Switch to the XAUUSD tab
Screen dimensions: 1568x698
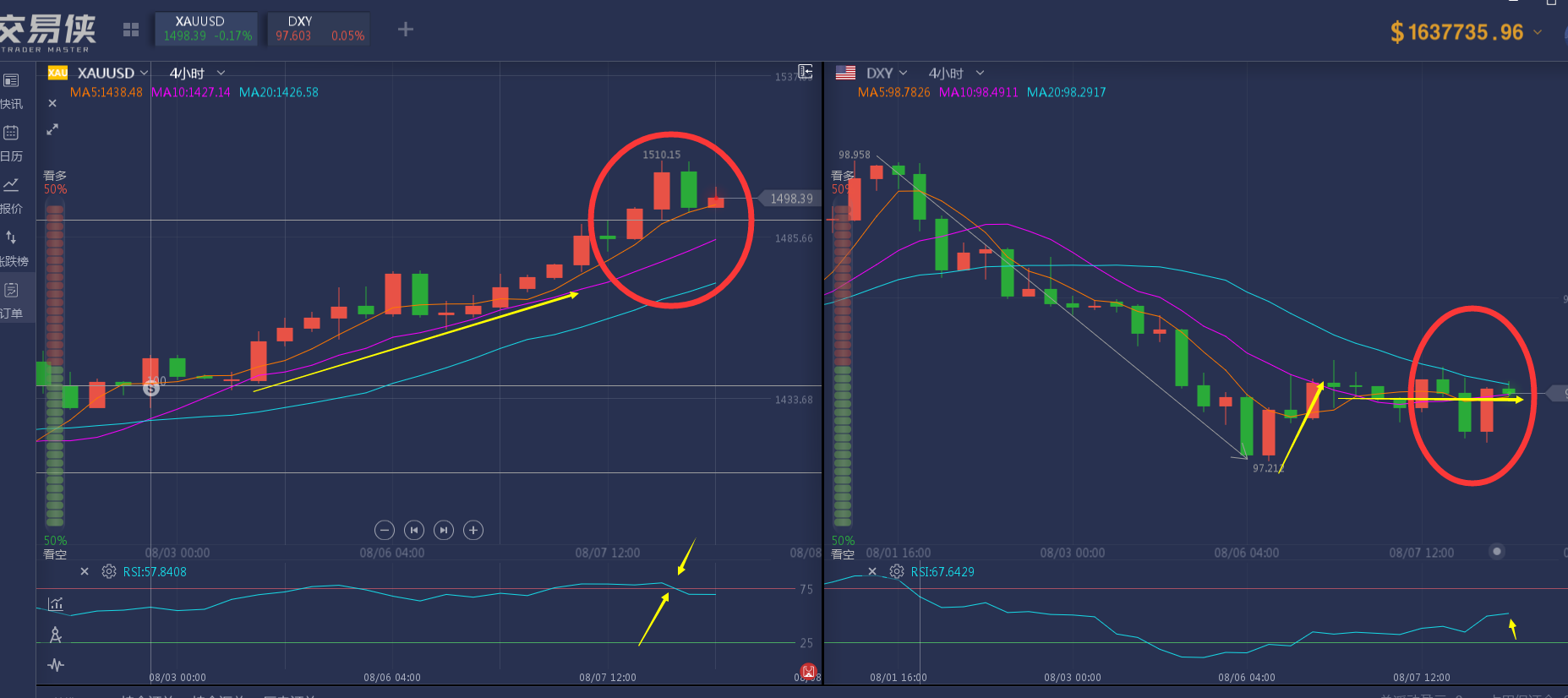point(206,29)
